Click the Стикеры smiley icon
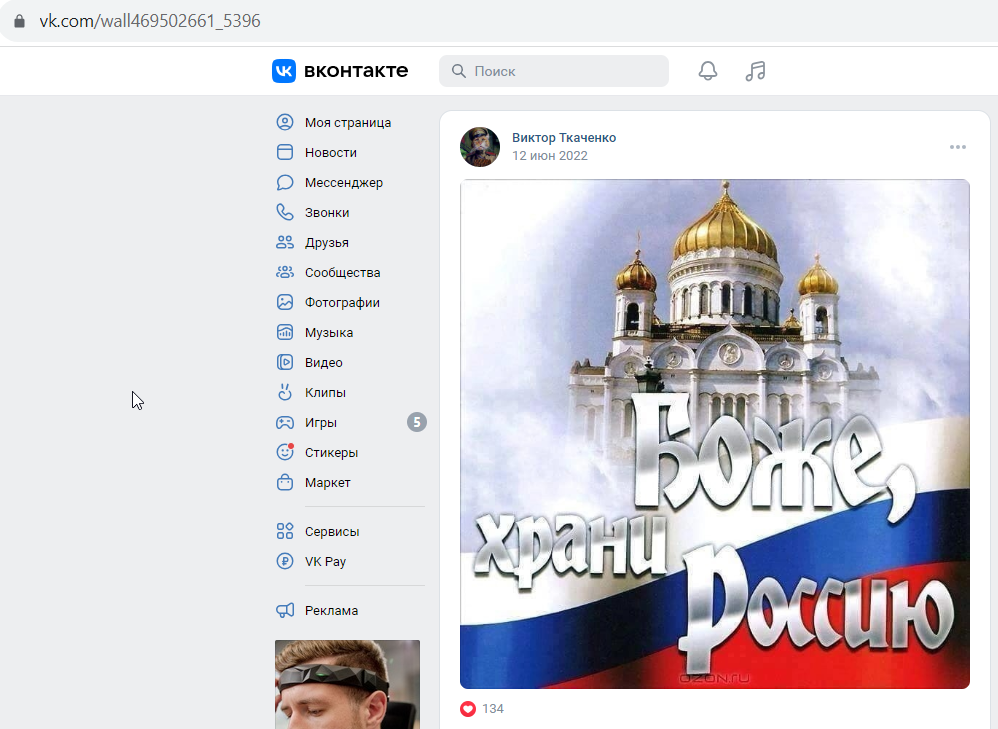The width and height of the screenshot is (998, 729). click(x=285, y=452)
